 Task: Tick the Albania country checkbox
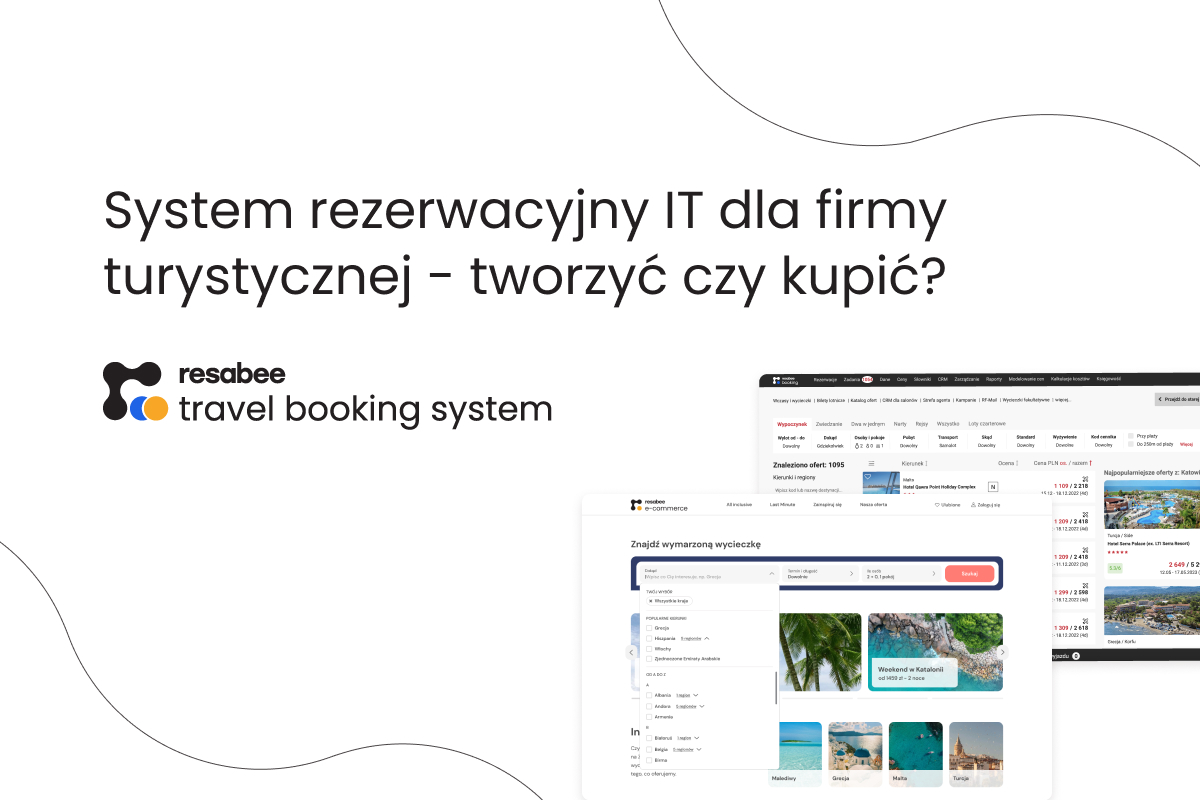[649, 695]
